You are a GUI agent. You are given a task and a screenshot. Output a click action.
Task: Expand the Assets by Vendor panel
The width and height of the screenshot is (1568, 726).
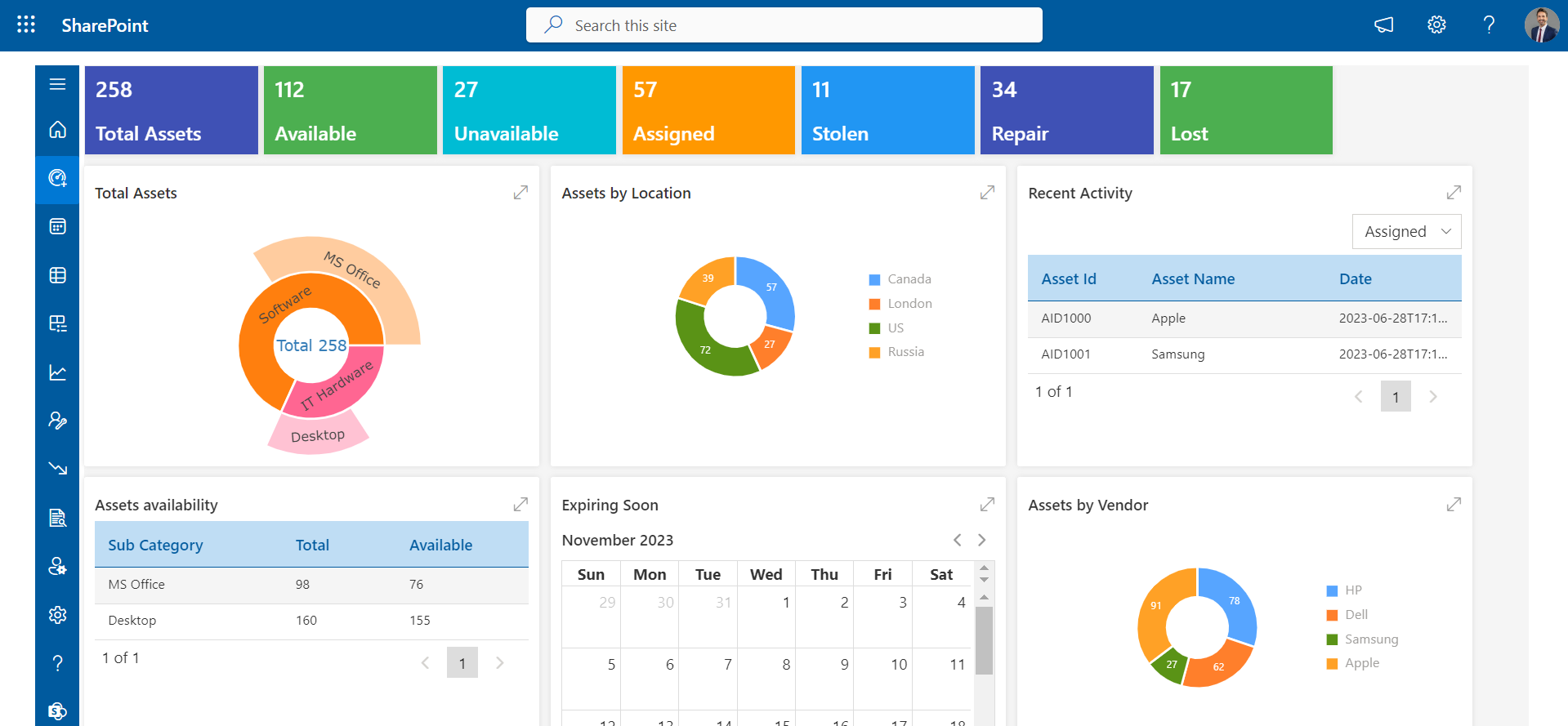[1454, 505]
